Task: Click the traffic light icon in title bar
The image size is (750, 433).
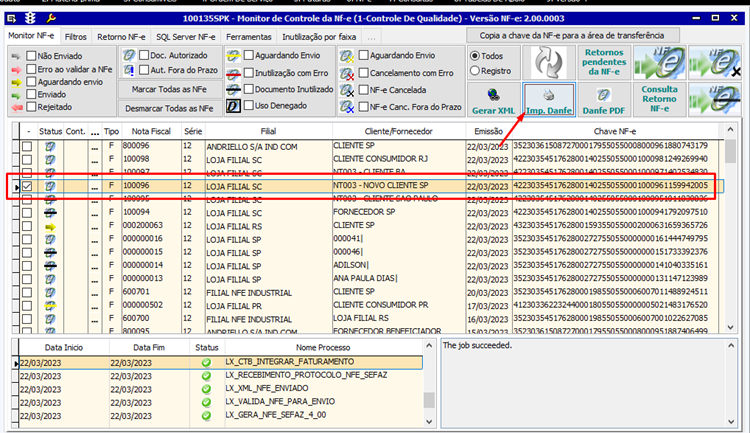Action: [x=28, y=18]
